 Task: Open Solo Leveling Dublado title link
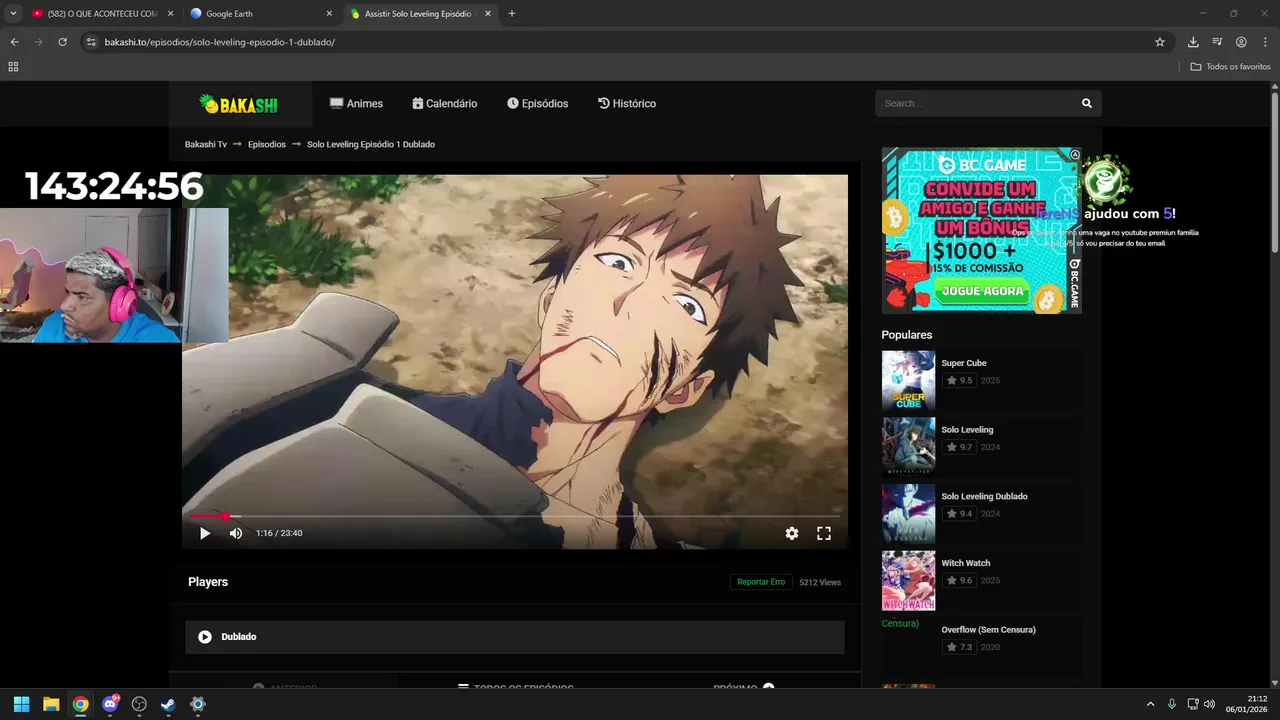984,497
